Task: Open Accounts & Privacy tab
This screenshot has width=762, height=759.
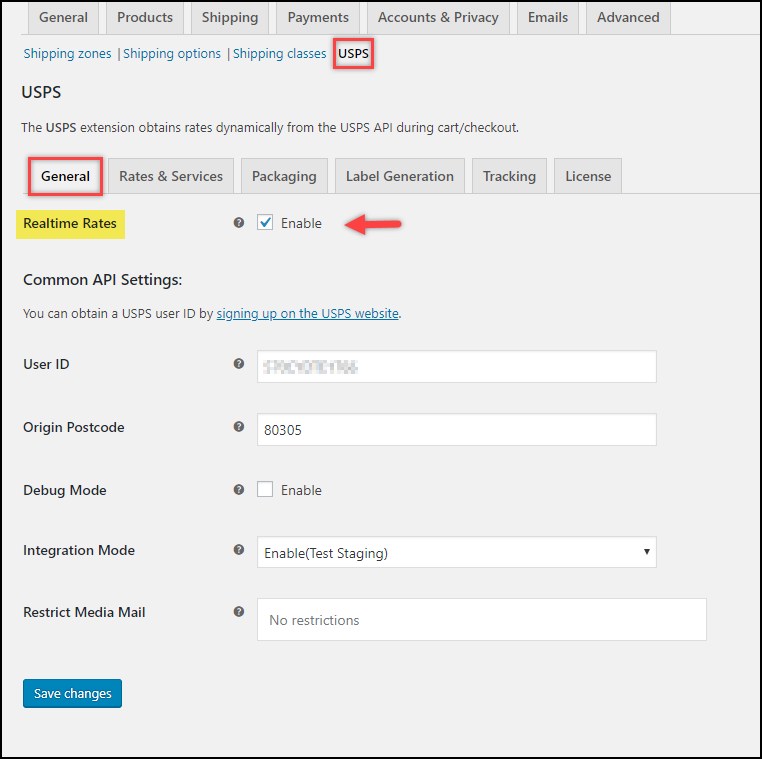Action: click(x=438, y=17)
